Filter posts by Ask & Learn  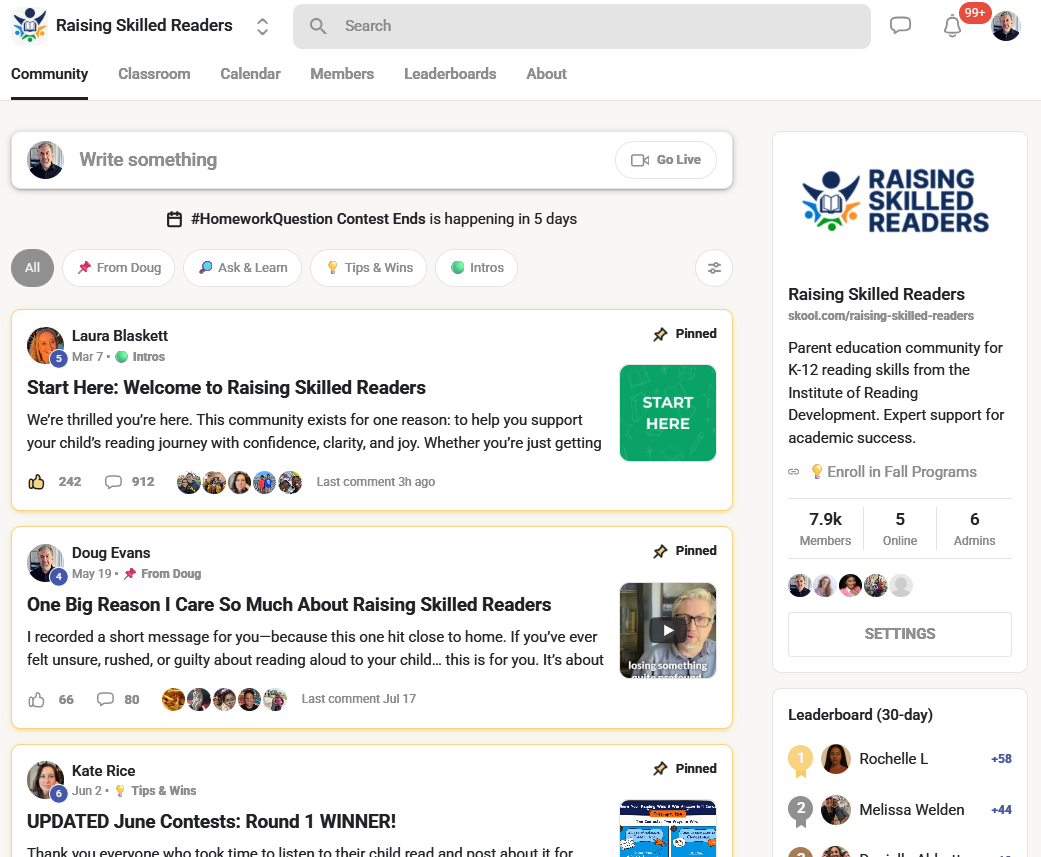(x=243, y=268)
